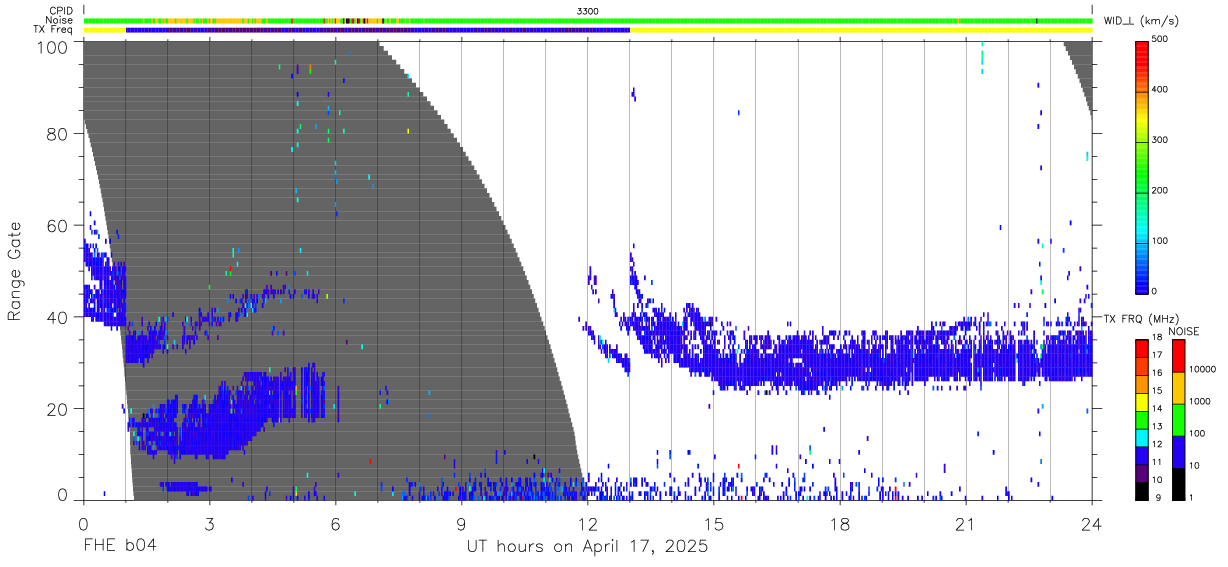
Task: Click the 'WID⊥ (km/s)' colorbar title
Action: tap(1140, 20)
